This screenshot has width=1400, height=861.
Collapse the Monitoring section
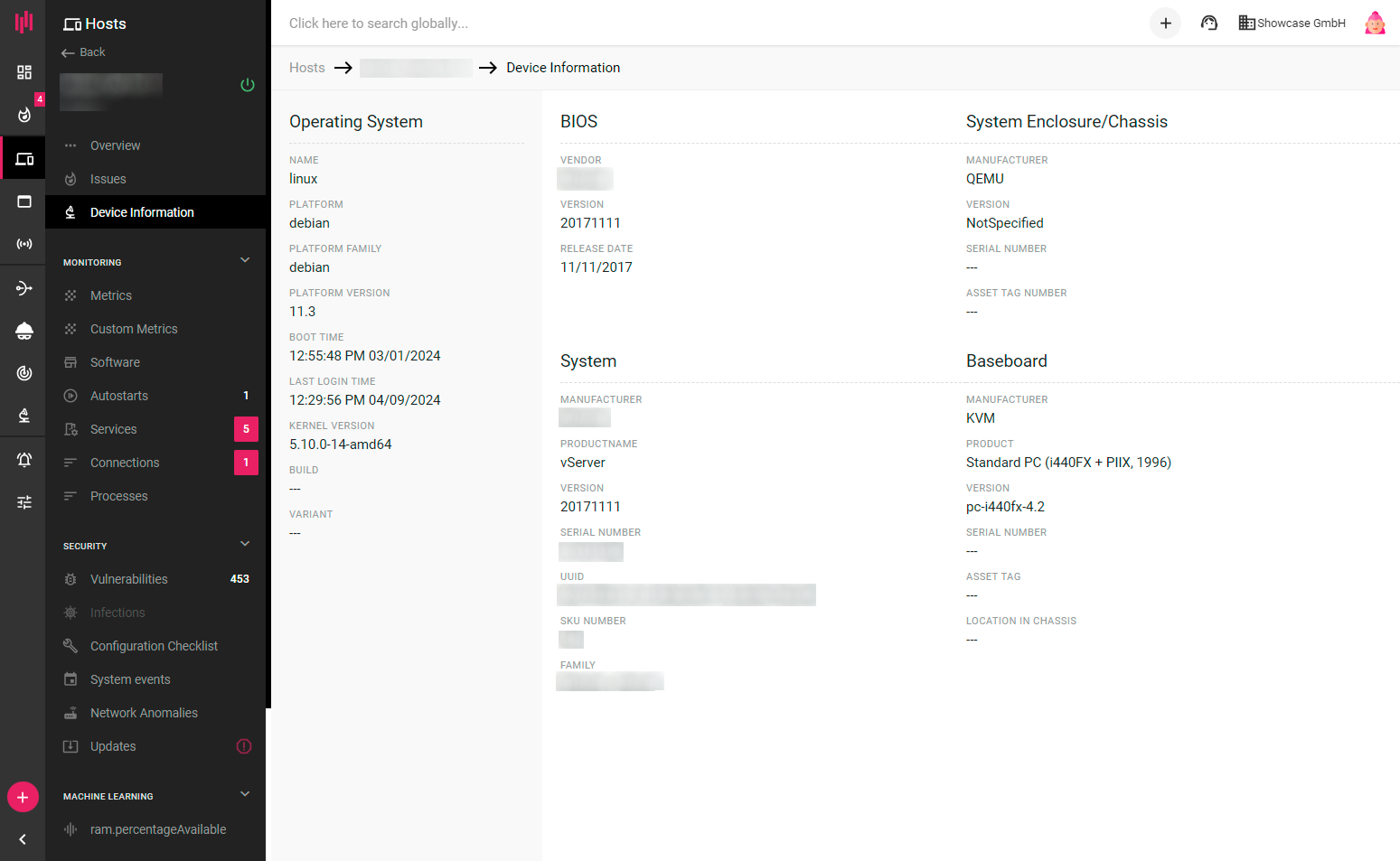245,261
